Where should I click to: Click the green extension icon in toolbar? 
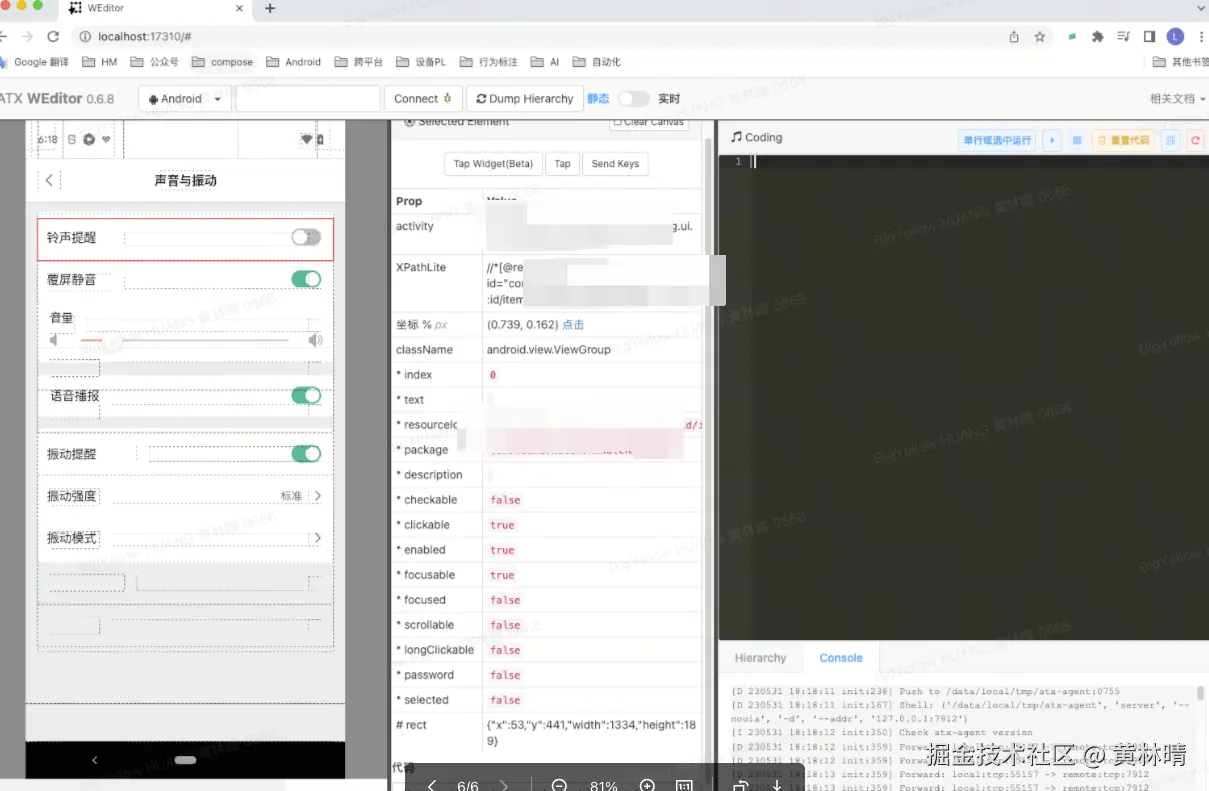point(1071,37)
